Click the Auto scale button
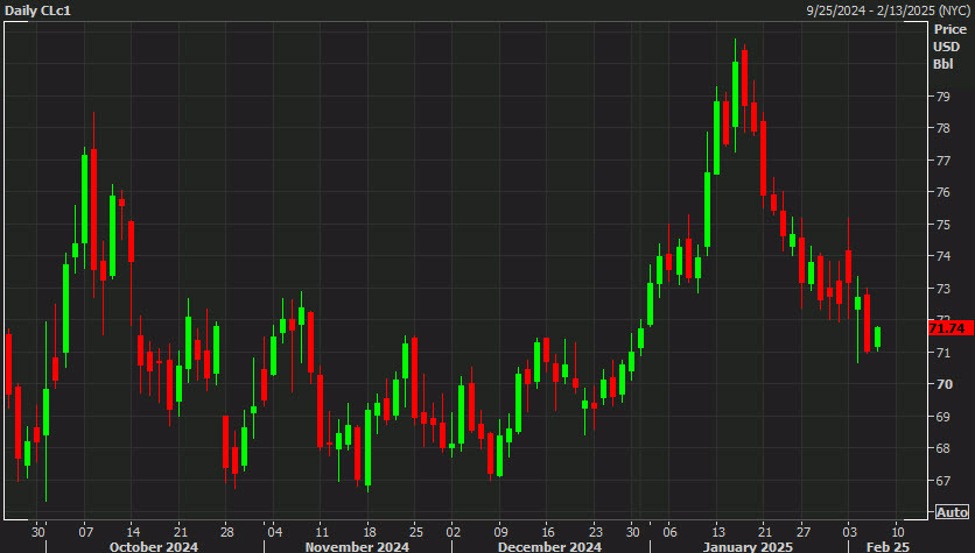Viewport: 975px width, 553px height. click(952, 512)
